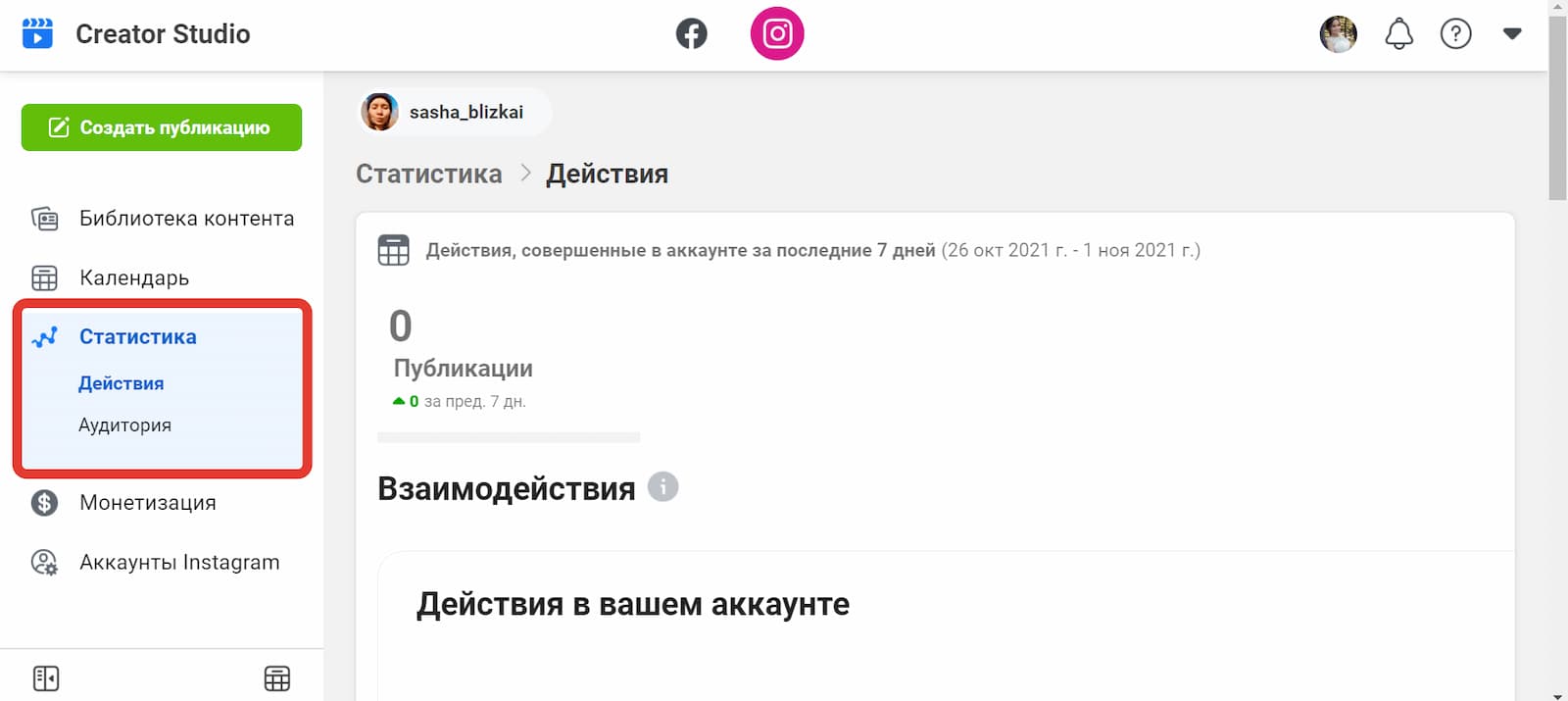Open the Действия submenu item
The width and height of the screenshot is (1568, 701).
(121, 382)
